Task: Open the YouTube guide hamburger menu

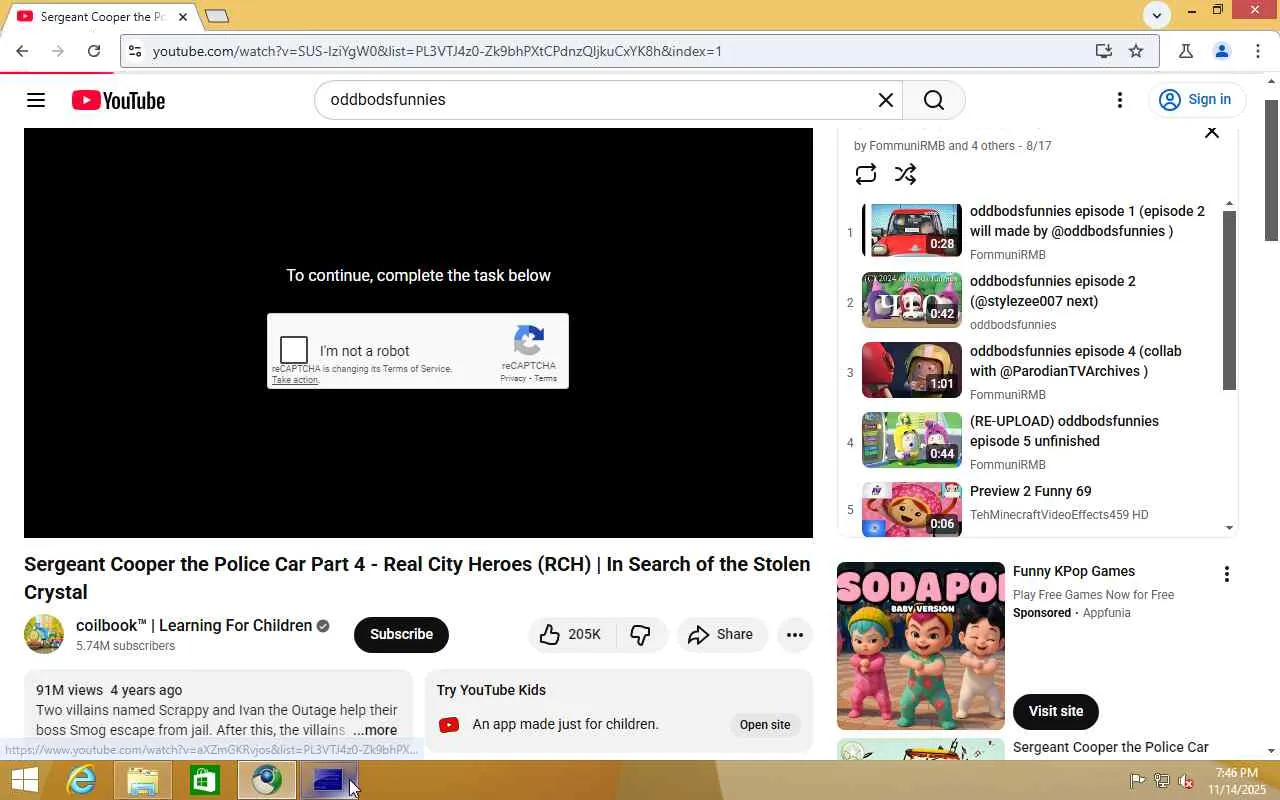Action: point(36,100)
